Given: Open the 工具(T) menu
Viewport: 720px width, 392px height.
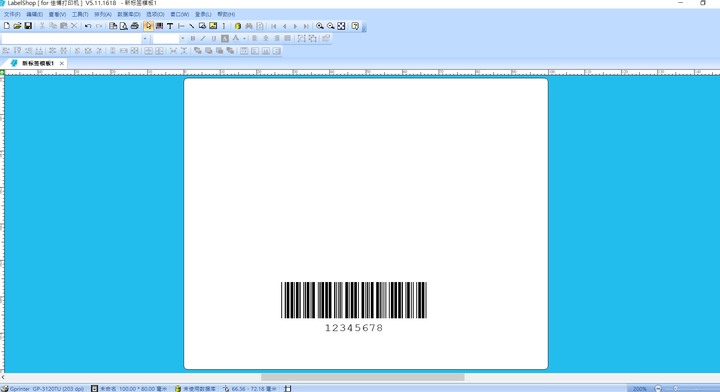Looking at the screenshot, I should (x=80, y=14).
